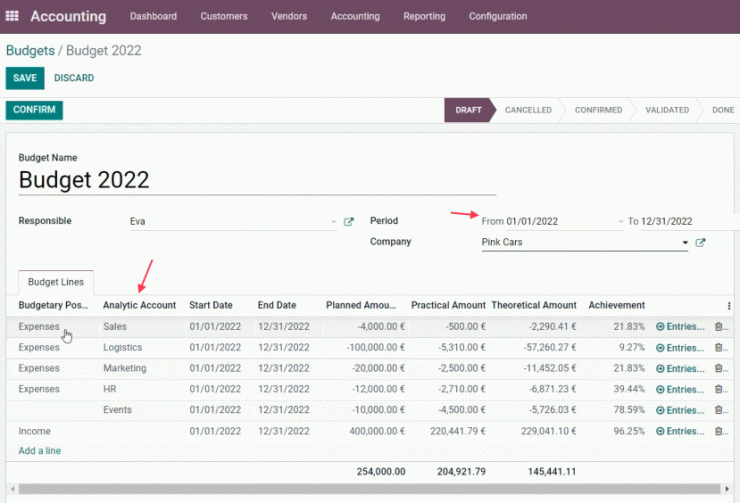
Task: Save the budget
Action: coord(25,78)
